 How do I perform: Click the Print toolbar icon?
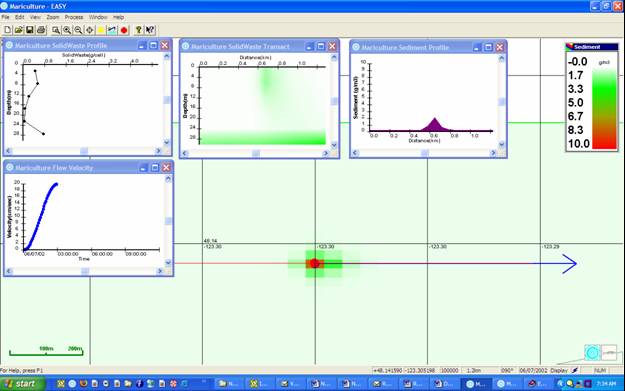tap(41, 30)
